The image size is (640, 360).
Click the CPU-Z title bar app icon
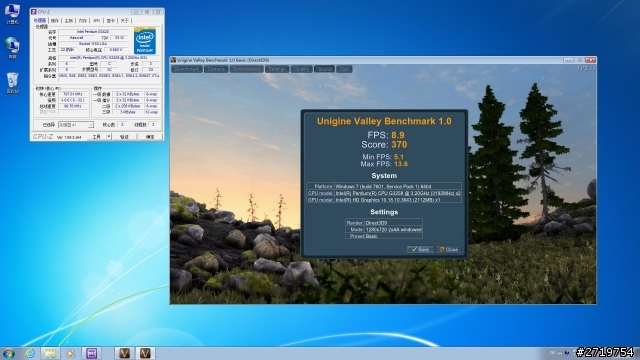33,12
